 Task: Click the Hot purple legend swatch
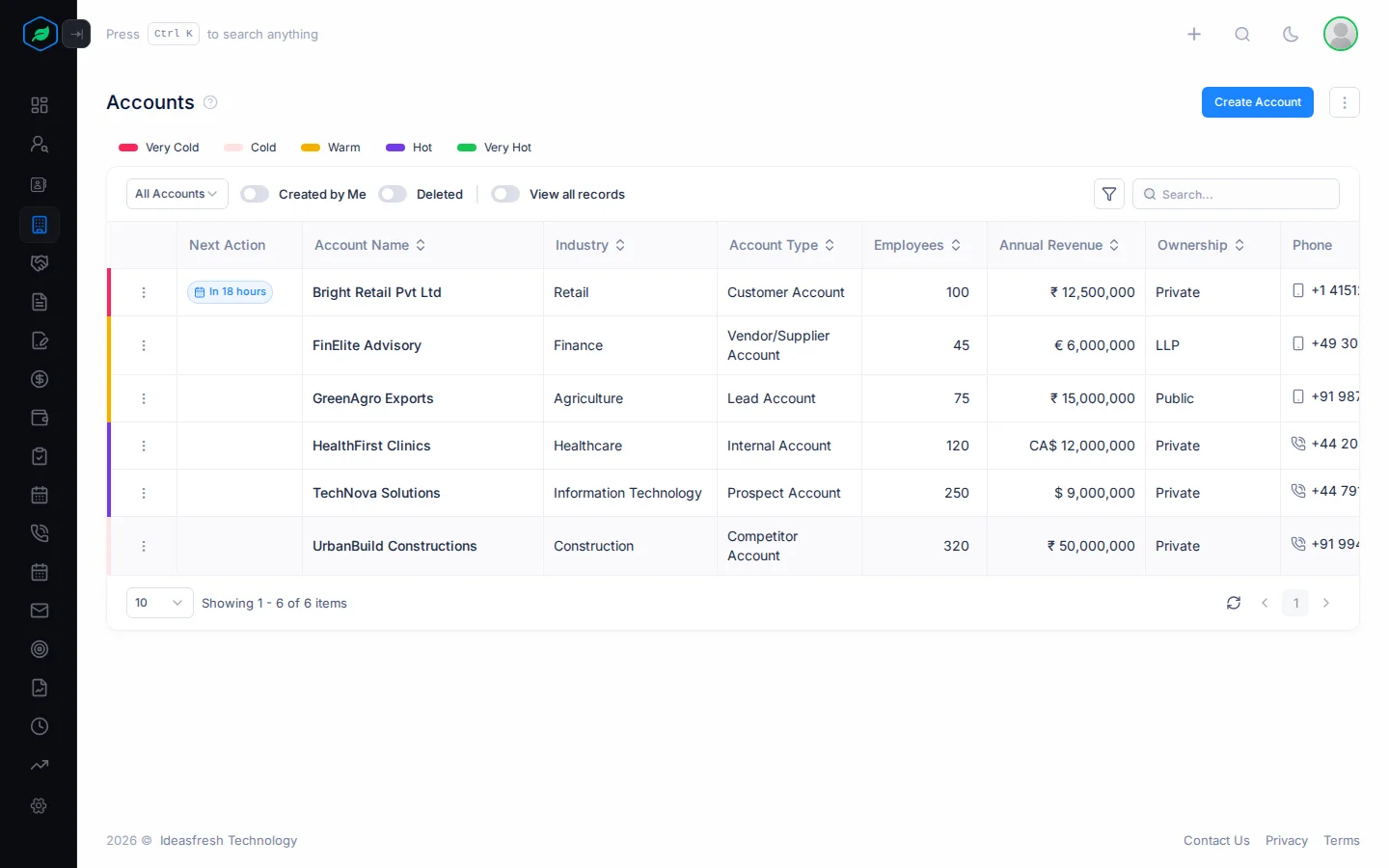click(395, 148)
